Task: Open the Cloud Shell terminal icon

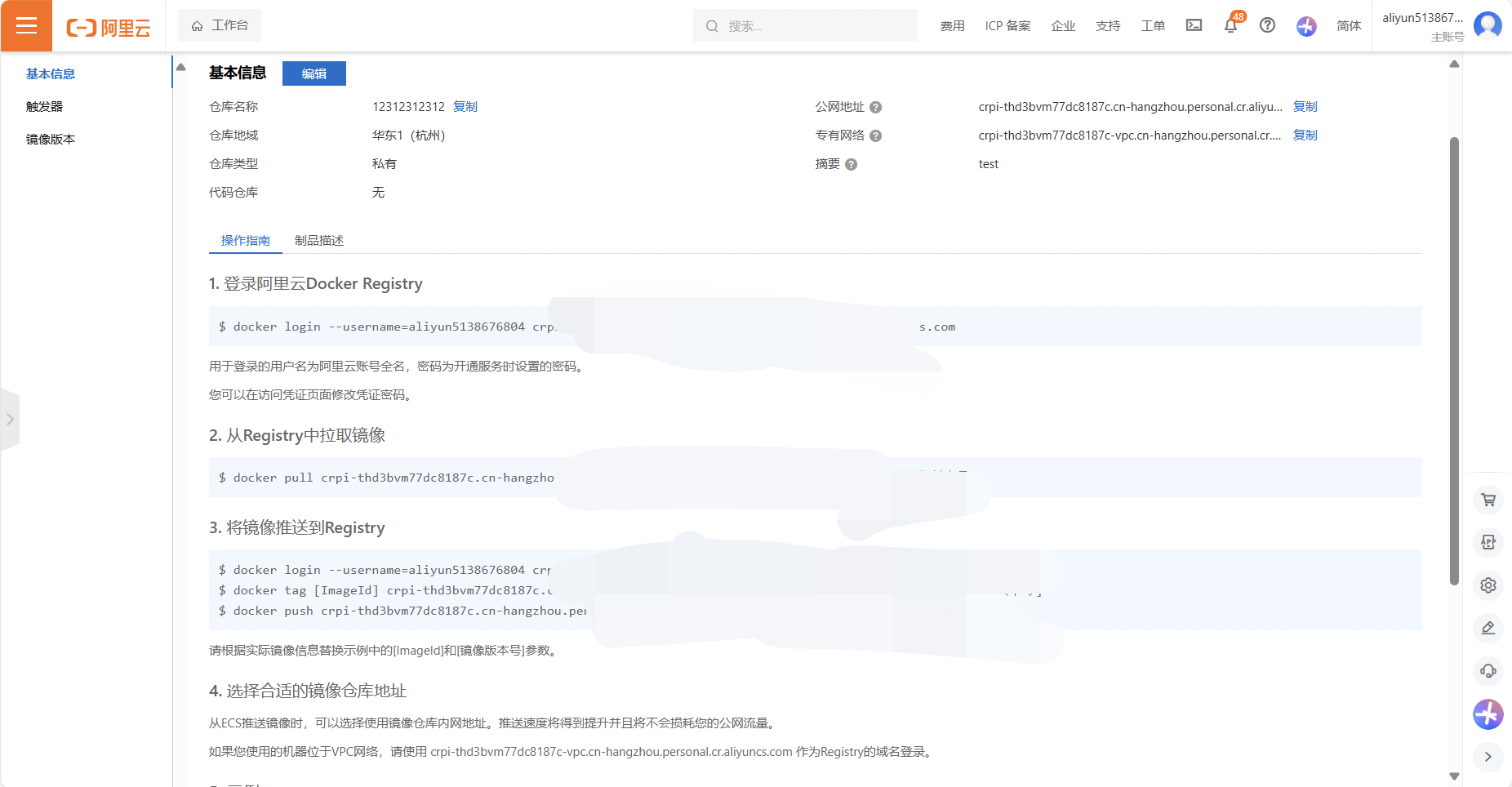Action: click(x=1194, y=25)
